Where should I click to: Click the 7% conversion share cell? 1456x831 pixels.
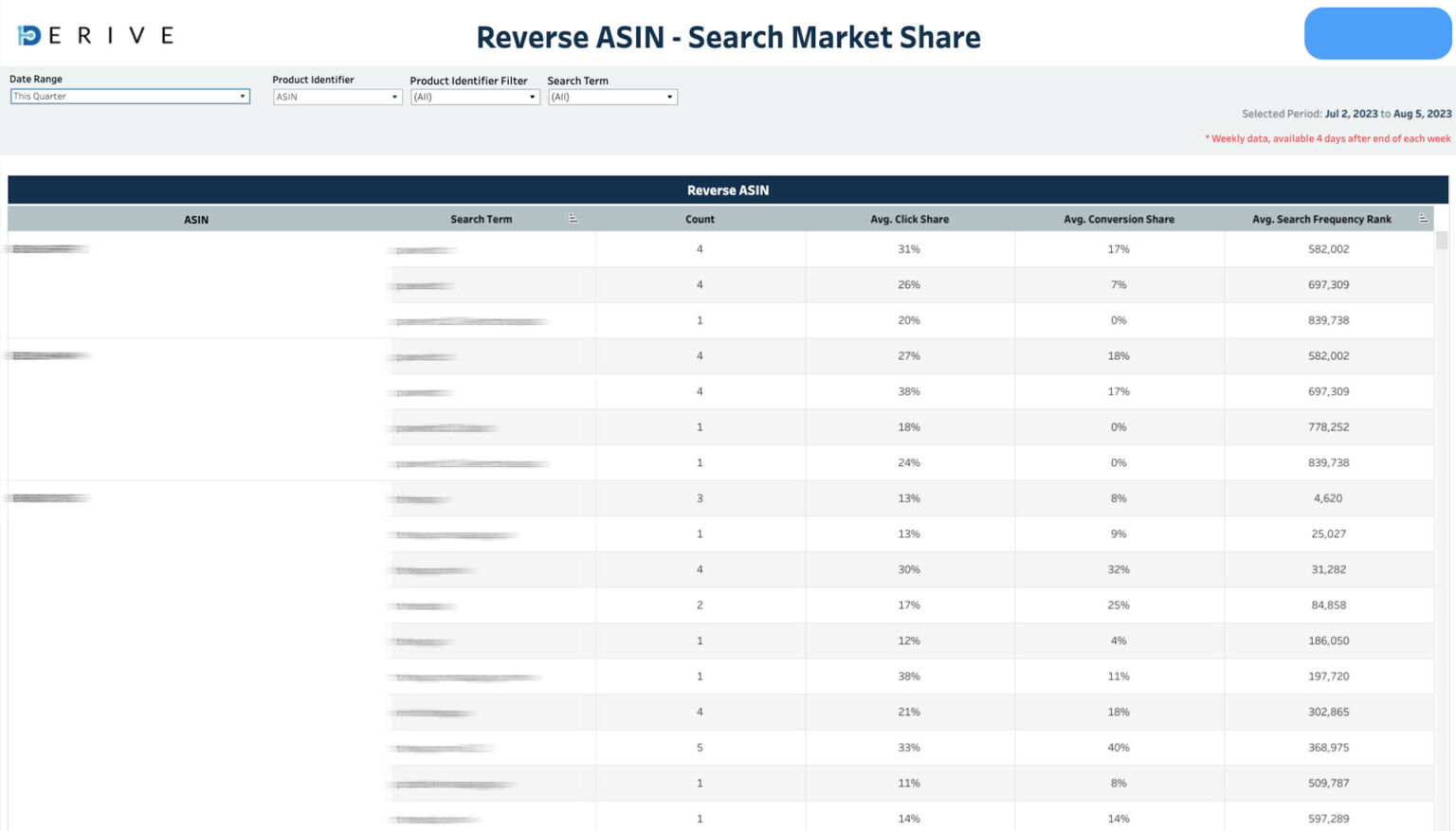[1119, 284]
